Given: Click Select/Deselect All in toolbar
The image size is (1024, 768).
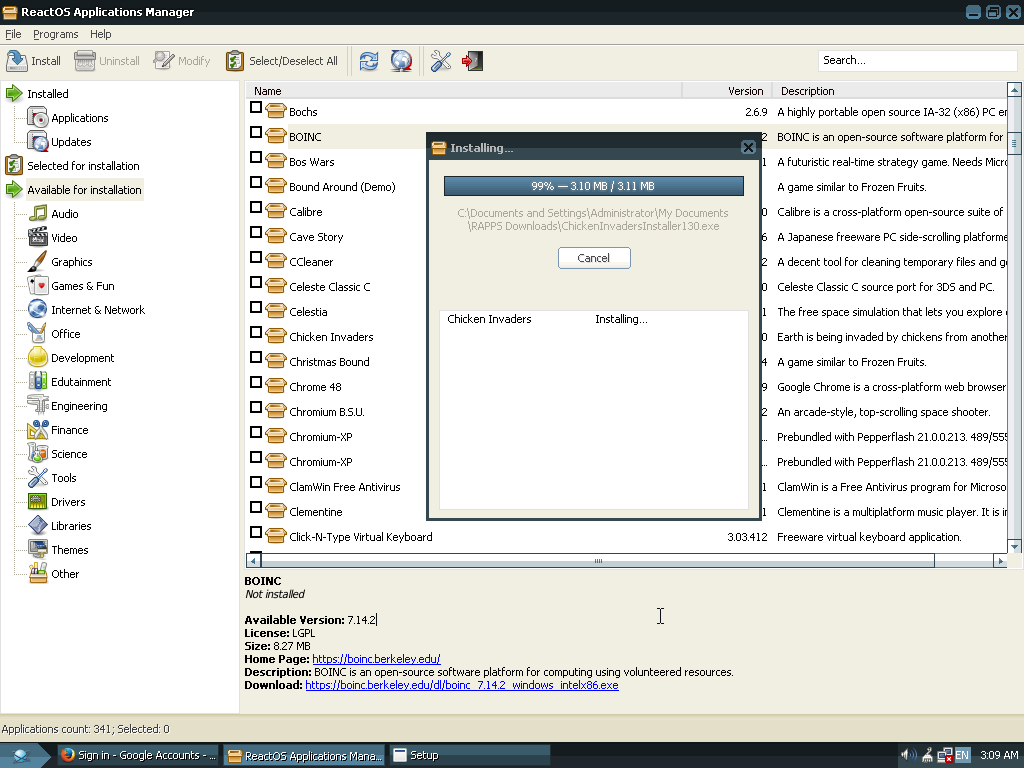Looking at the screenshot, I should pos(282,61).
